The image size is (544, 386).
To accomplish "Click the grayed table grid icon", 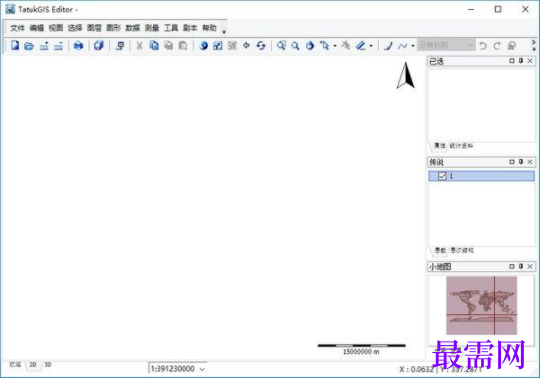I will click(x=232, y=45).
